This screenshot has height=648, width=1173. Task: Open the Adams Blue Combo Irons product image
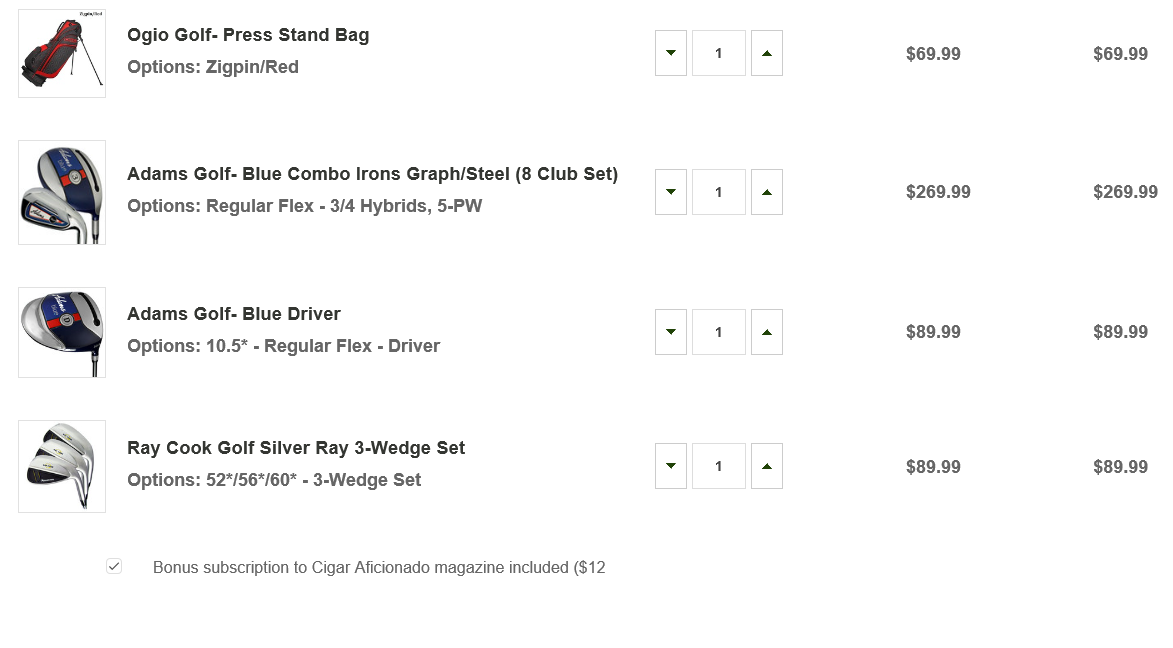tap(62, 192)
